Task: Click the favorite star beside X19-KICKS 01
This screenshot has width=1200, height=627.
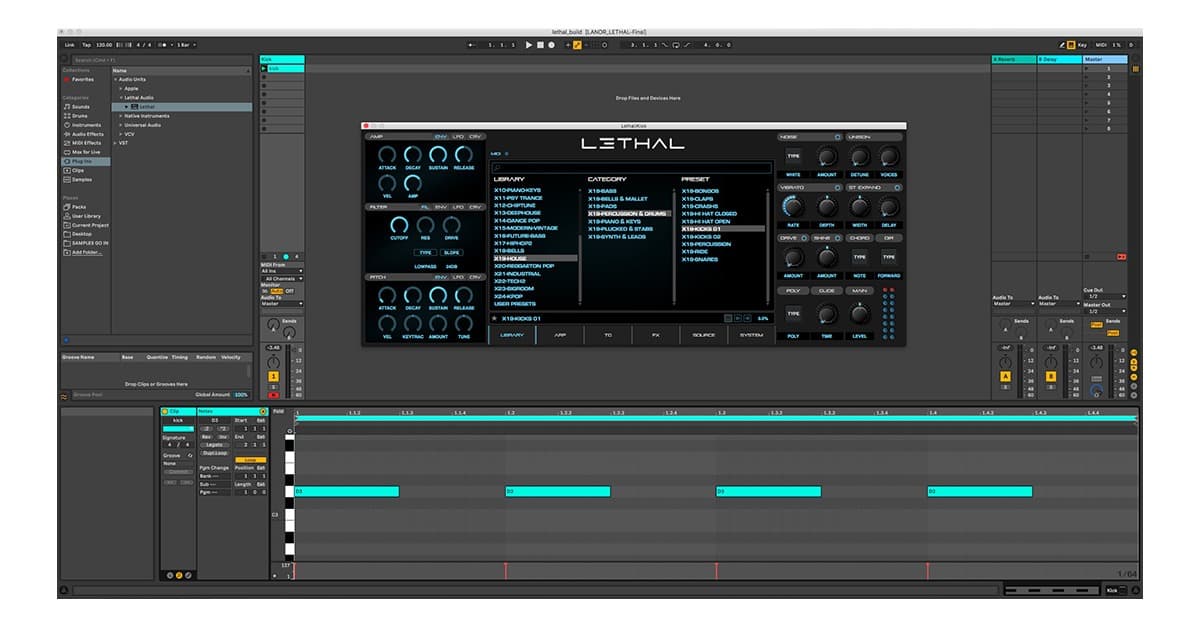Action: [494, 318]
